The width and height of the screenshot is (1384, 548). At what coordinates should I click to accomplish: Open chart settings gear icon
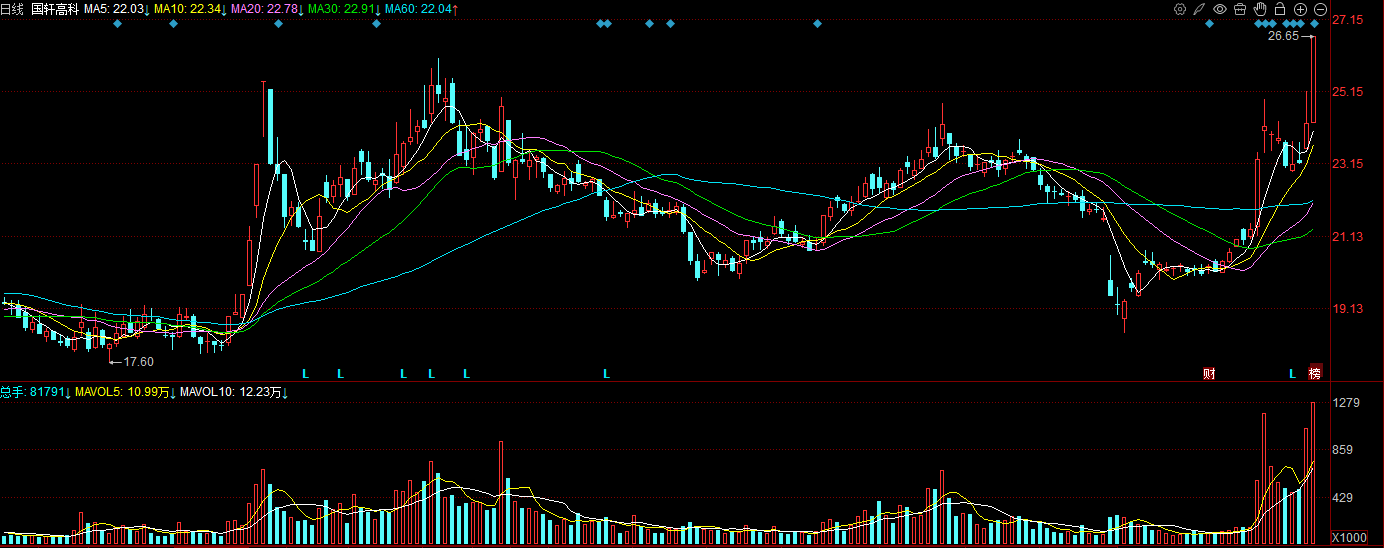click(x=1180, y=9)
